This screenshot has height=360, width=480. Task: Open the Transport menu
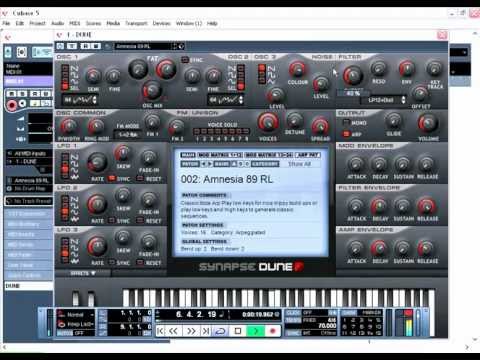pyautogui.click(x=136, y=23)
